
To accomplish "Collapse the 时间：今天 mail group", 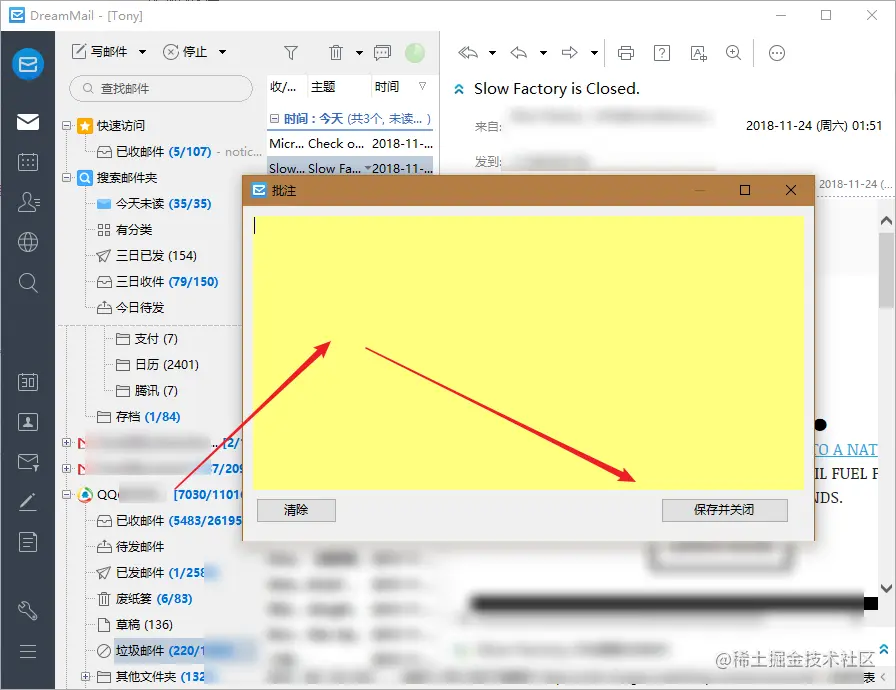I will tap(274, 118).
